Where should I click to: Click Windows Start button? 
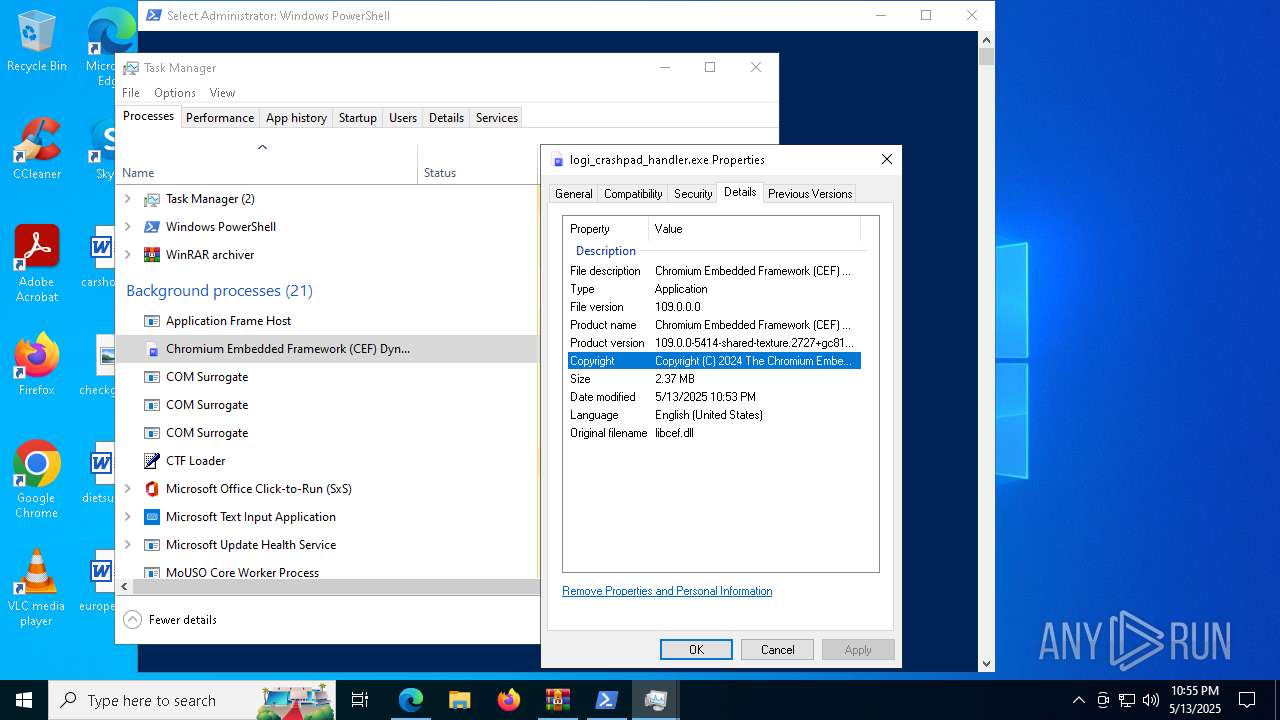point(24,700)
